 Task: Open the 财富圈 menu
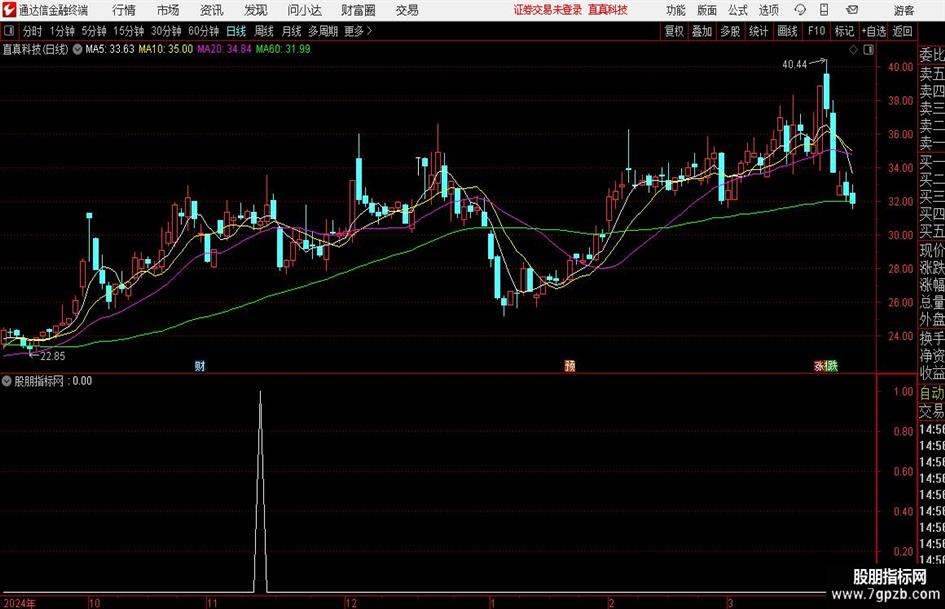coord(358,10)
